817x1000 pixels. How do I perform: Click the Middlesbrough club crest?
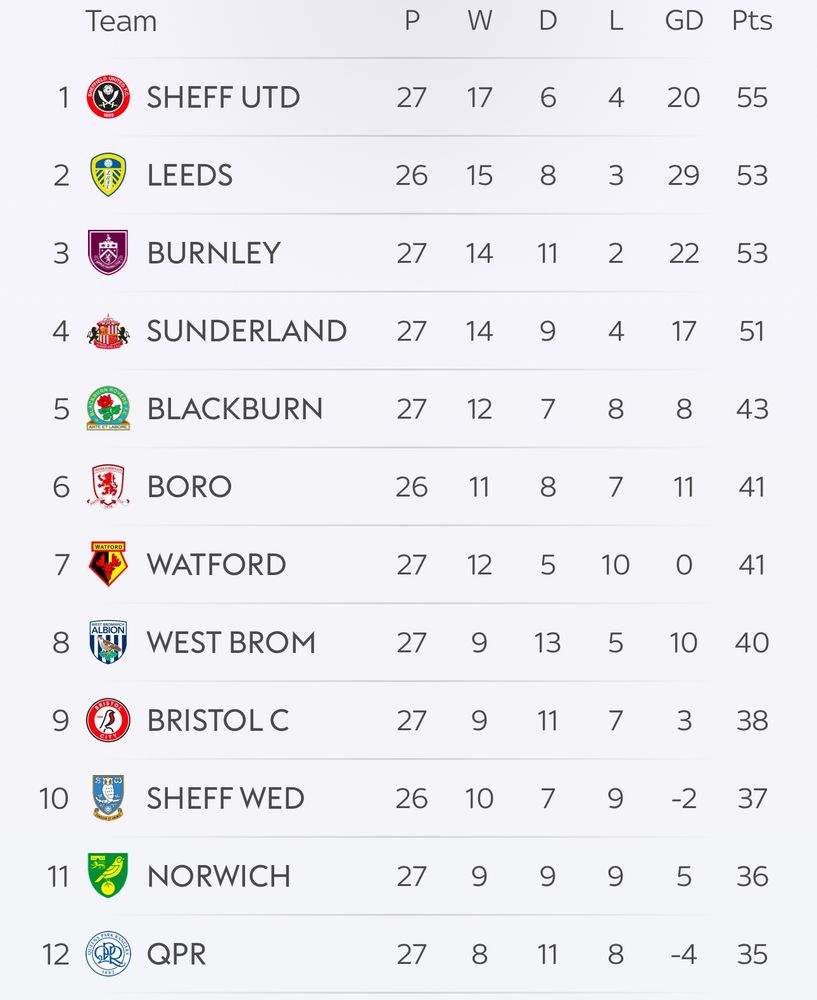tap(108, 486)
